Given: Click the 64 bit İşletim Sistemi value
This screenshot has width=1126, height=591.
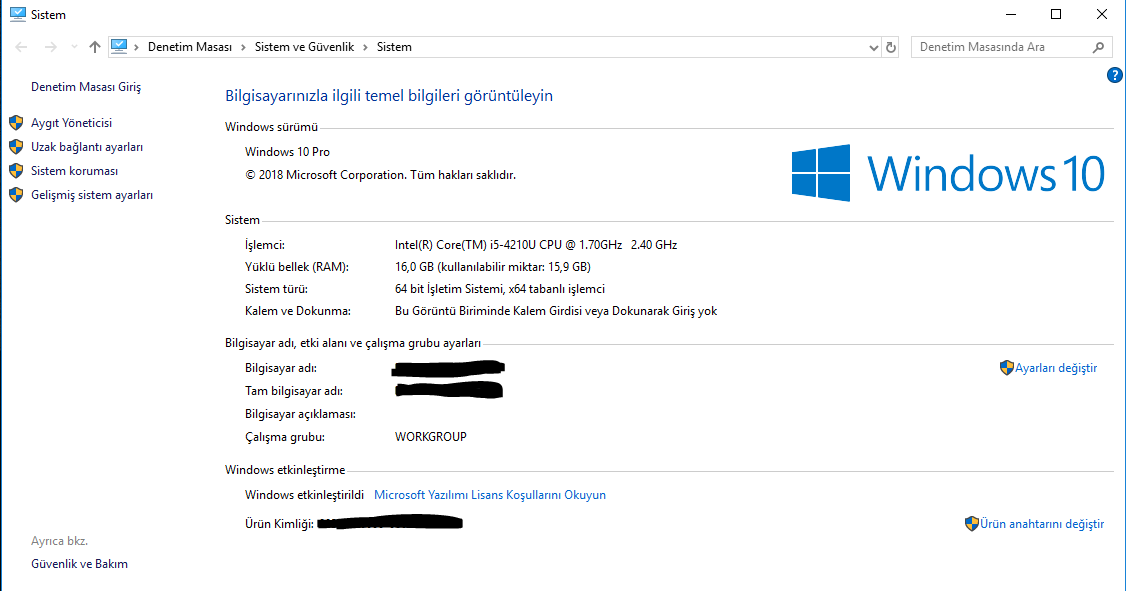Looking at the screenshot, I should tap(500, 289).
